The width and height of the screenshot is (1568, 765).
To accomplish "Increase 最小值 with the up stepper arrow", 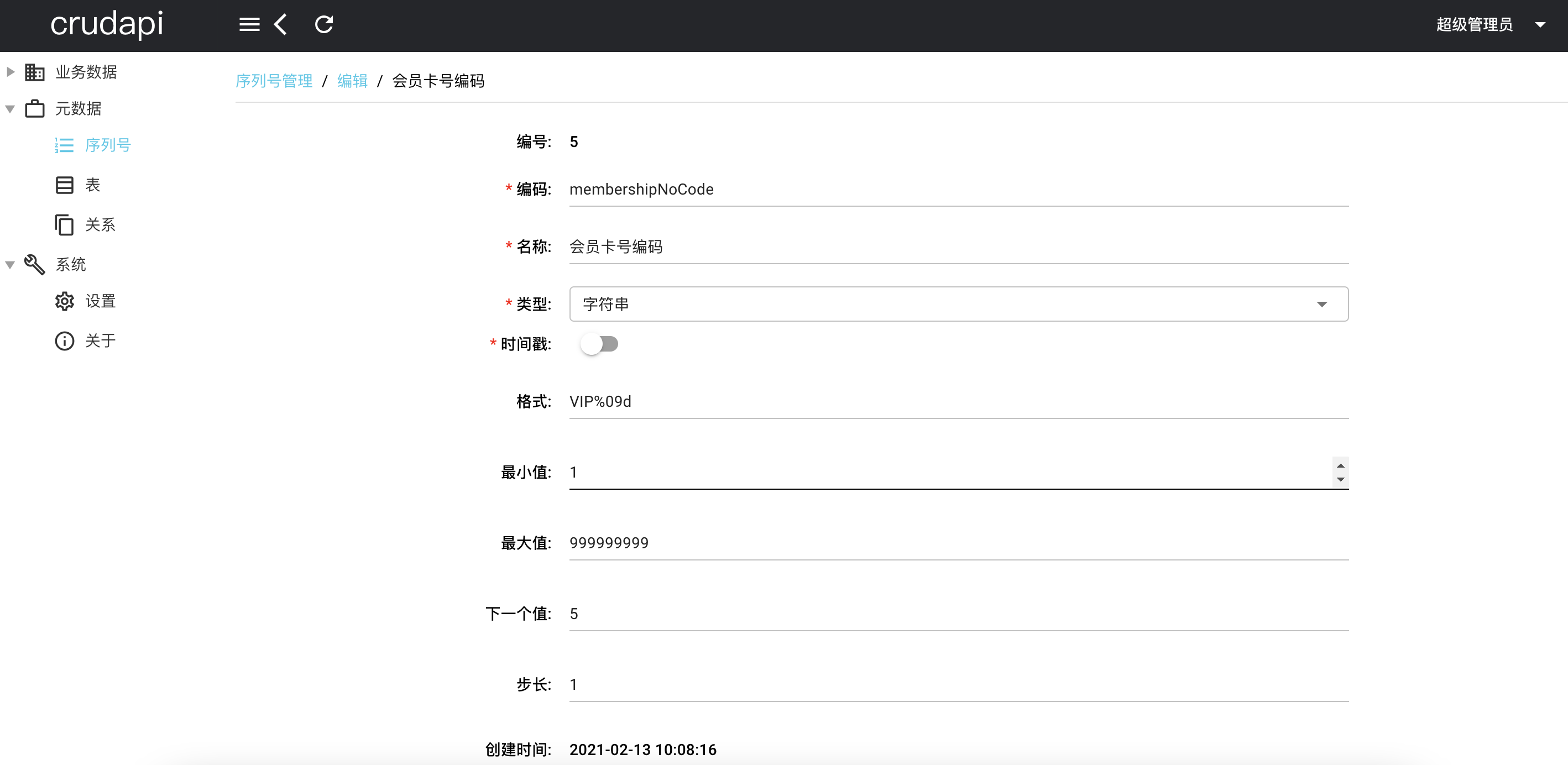I will 1340,465.
